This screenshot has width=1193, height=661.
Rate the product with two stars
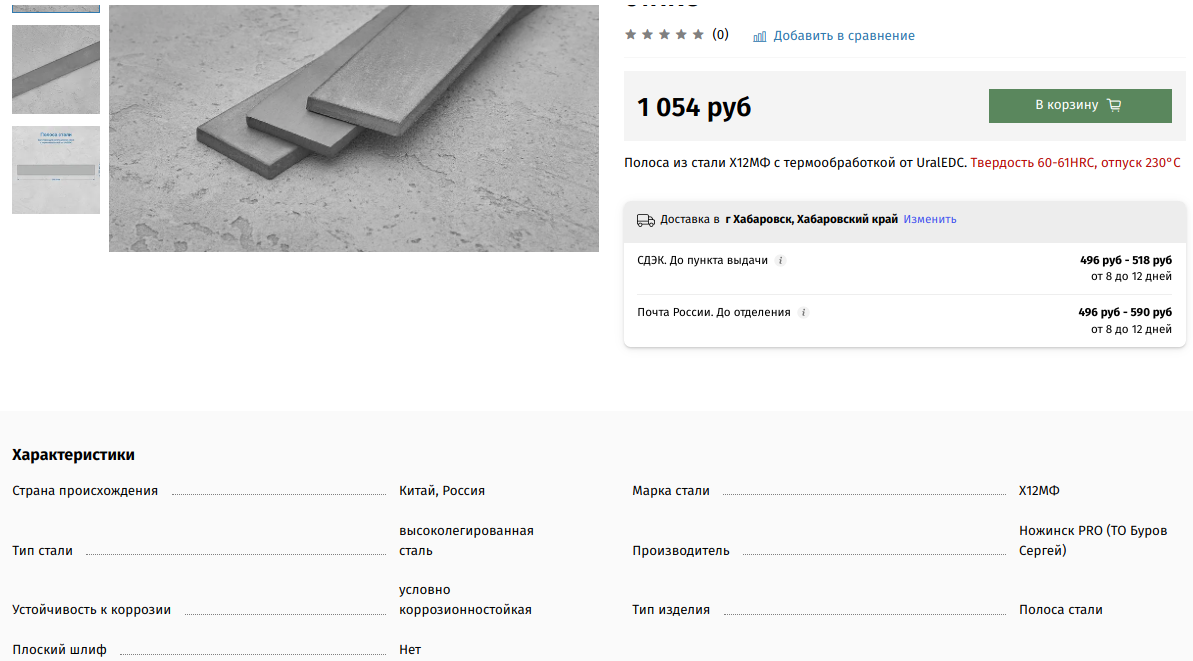pyautogui.click(x=647, y=34)
